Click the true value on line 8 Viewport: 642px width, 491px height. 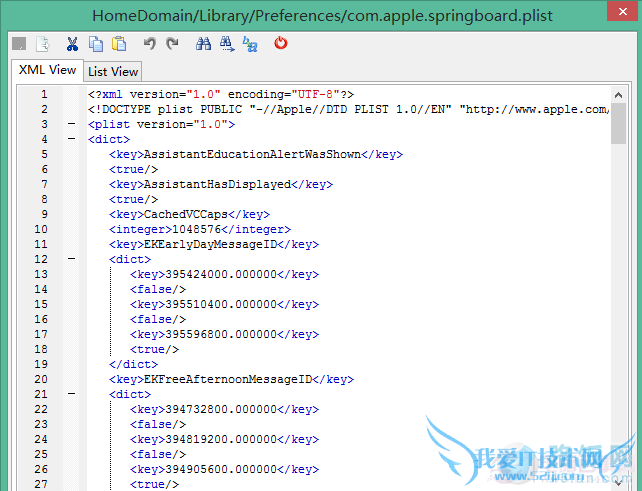pos(133,199)
